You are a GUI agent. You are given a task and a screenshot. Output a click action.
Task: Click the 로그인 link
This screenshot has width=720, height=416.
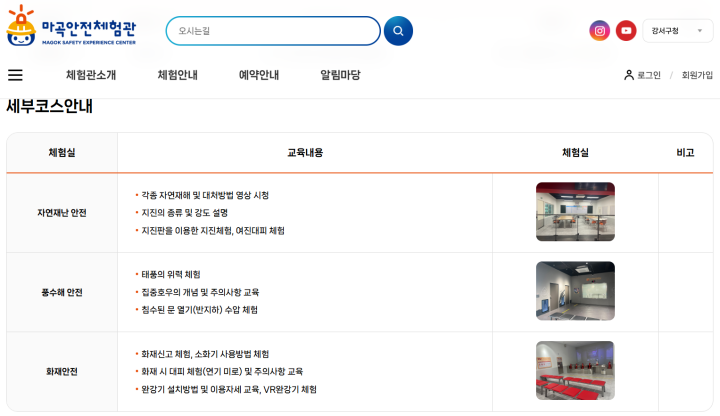pos(649,75)
